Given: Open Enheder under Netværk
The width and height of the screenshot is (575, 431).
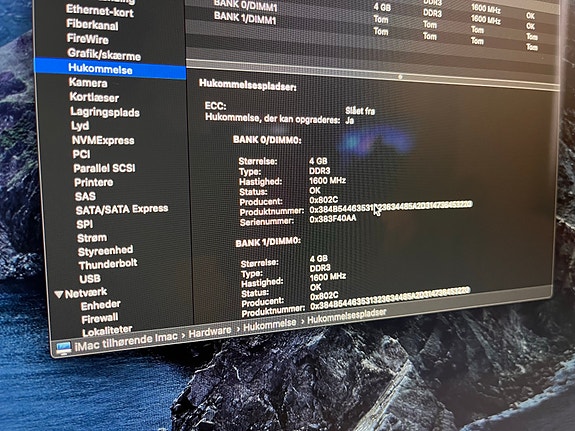Looking at the screenshot, I should (100, 305).
